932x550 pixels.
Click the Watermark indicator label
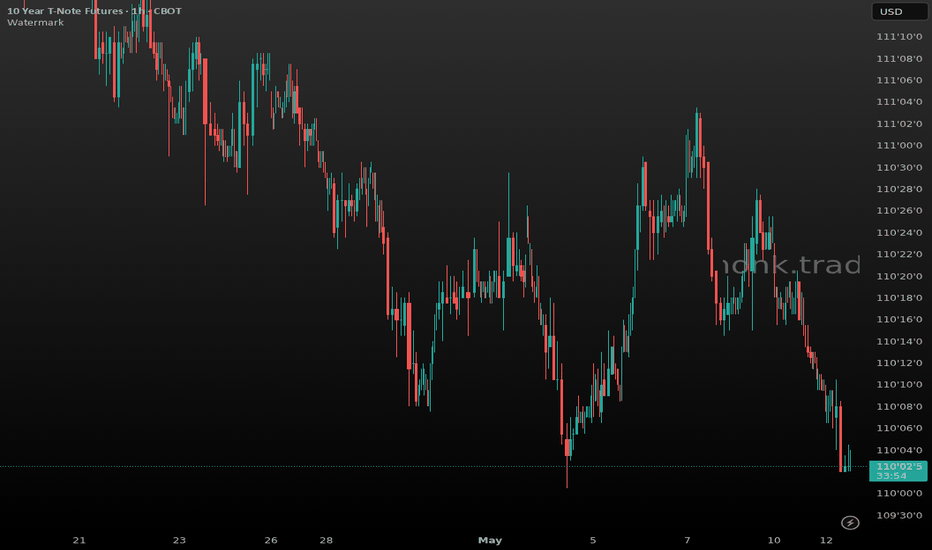[35, 23]
